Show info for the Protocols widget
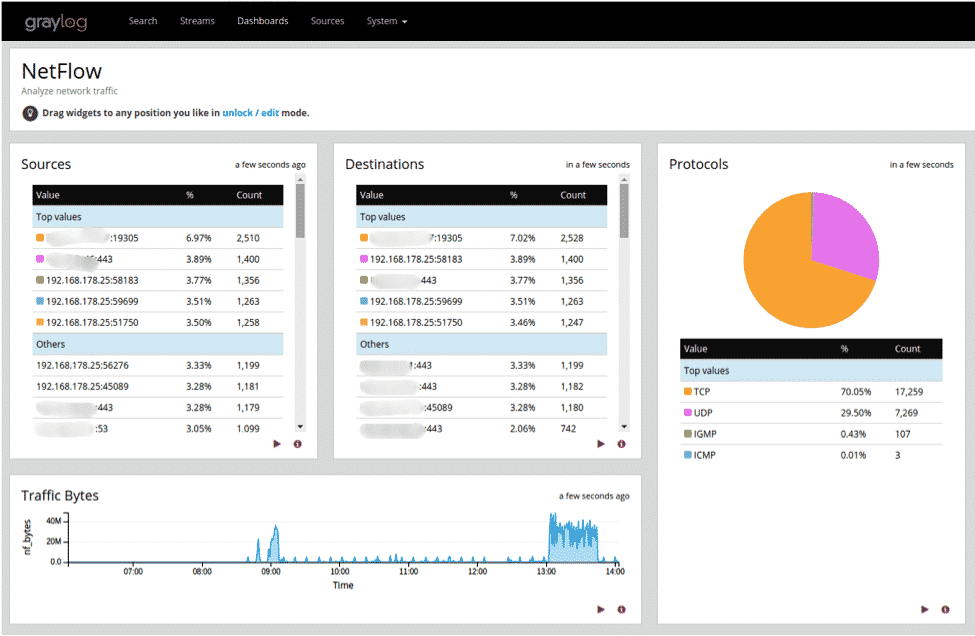This screenshot has width=975, height=636. coord(945,609)
